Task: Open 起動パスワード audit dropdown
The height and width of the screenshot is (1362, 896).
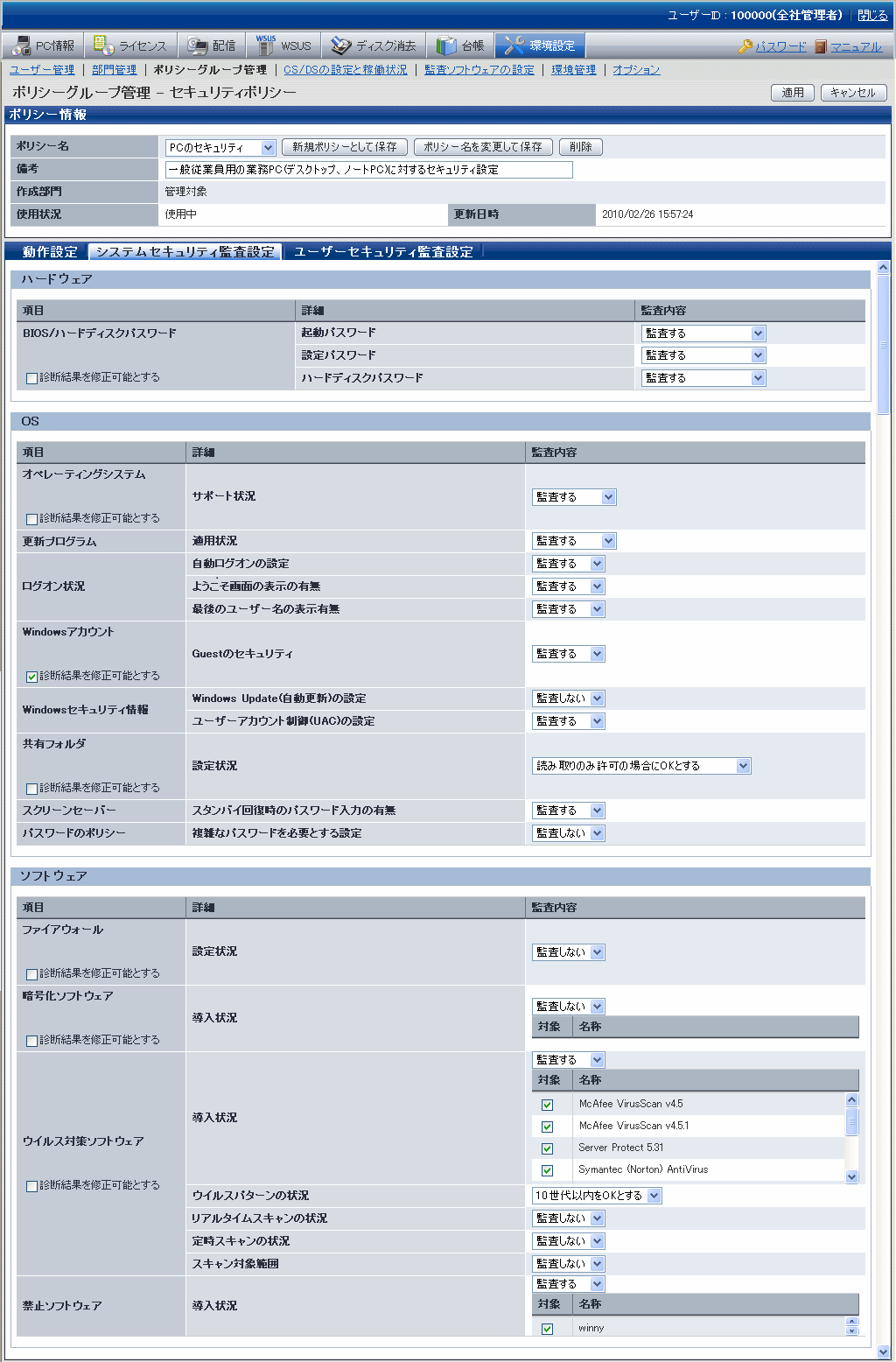Action: (703, 333)
